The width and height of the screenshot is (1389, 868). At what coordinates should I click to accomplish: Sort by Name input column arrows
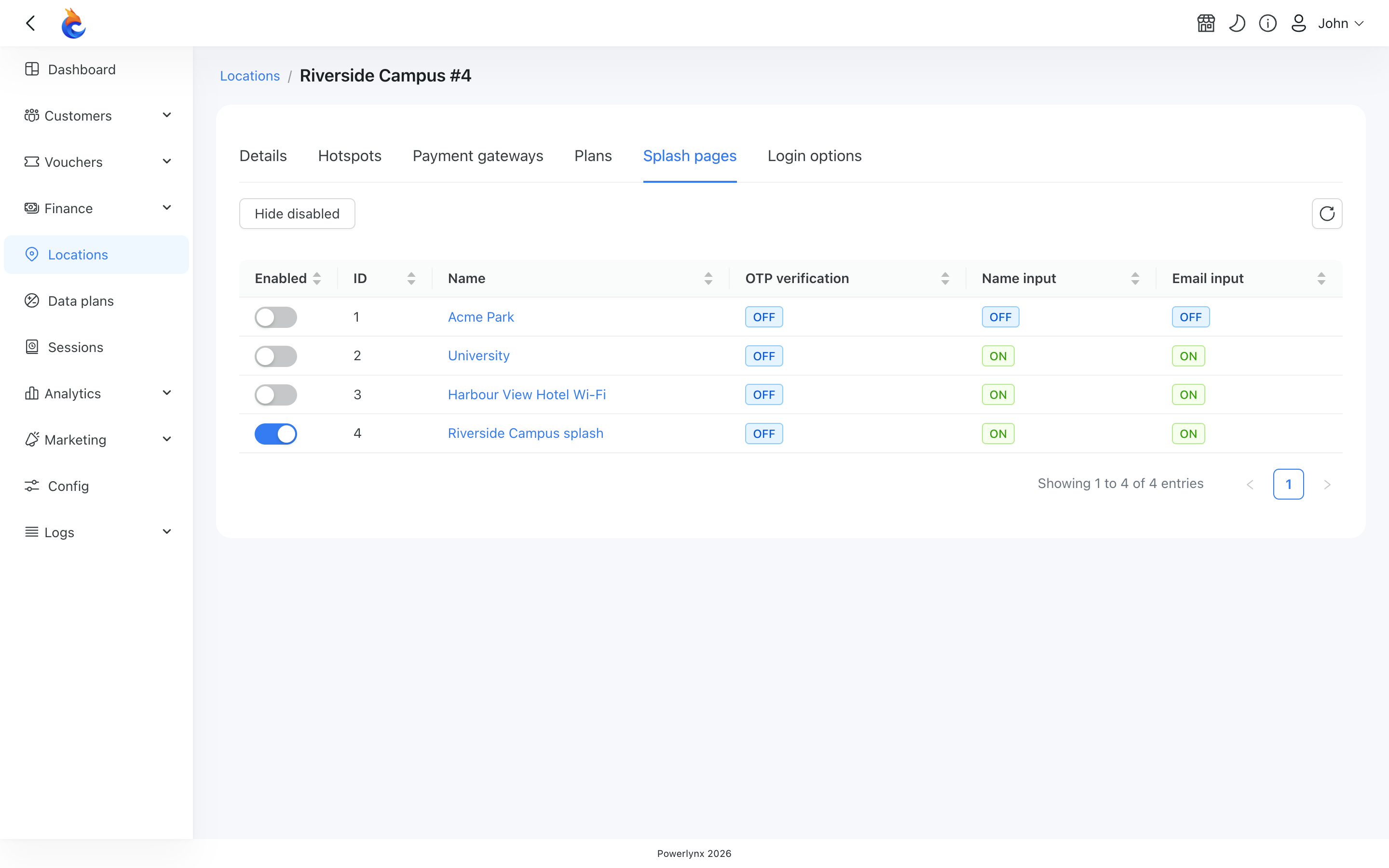pyautogui.click(x=1135, y=278)
